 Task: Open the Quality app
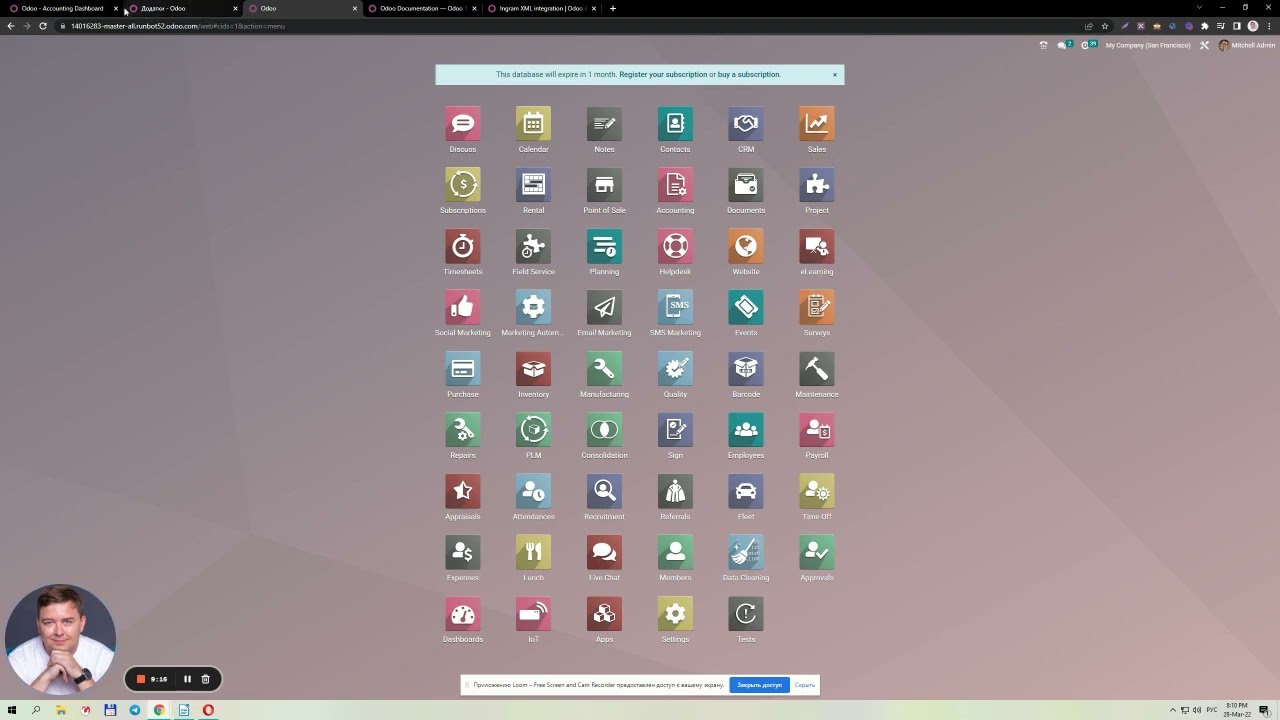coord(675,369)
